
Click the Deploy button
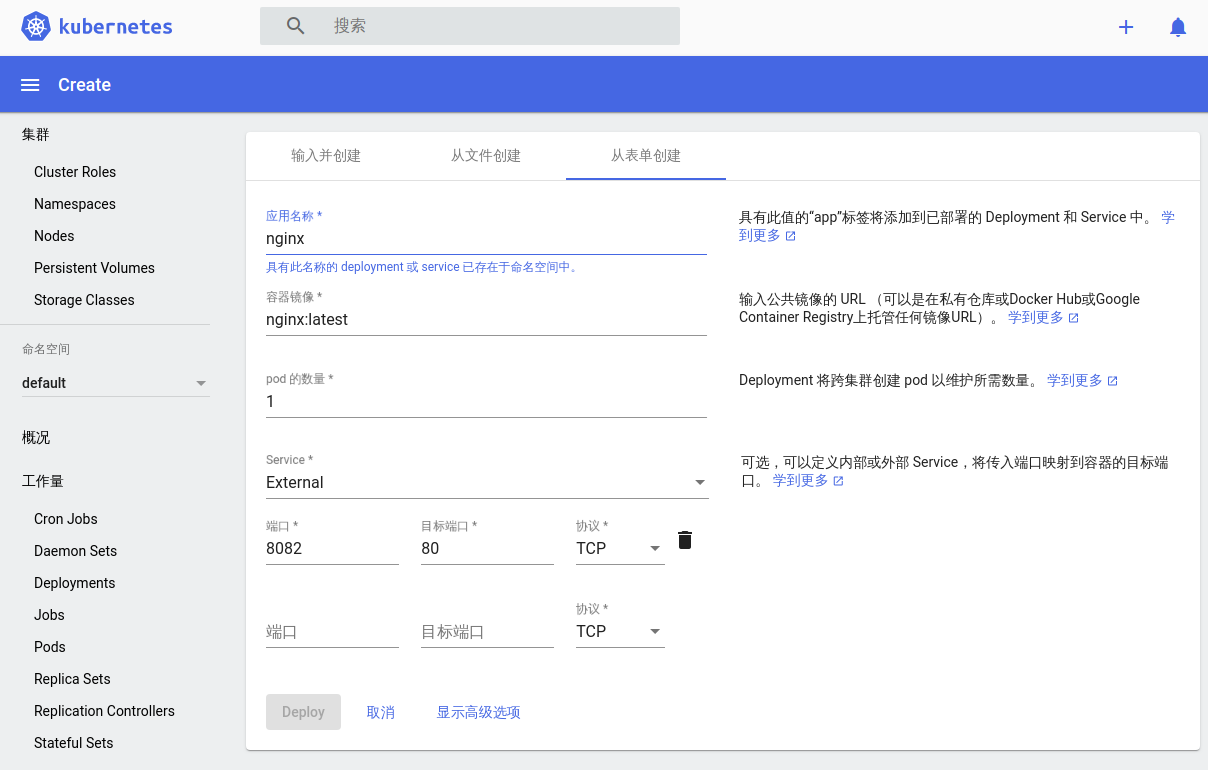[x=303, y=712]
